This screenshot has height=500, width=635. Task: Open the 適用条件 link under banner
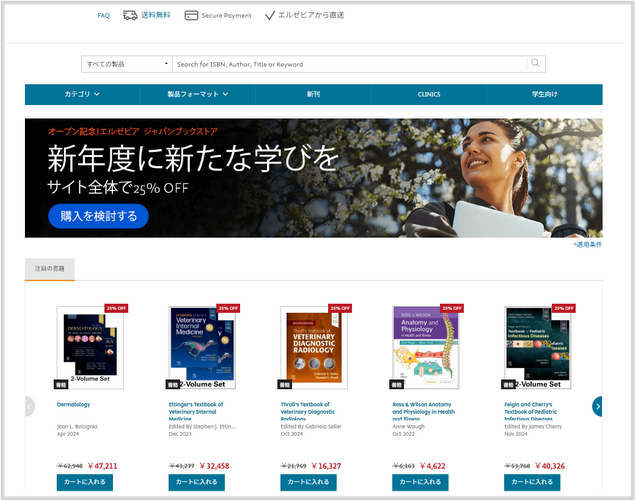point(588,245)
